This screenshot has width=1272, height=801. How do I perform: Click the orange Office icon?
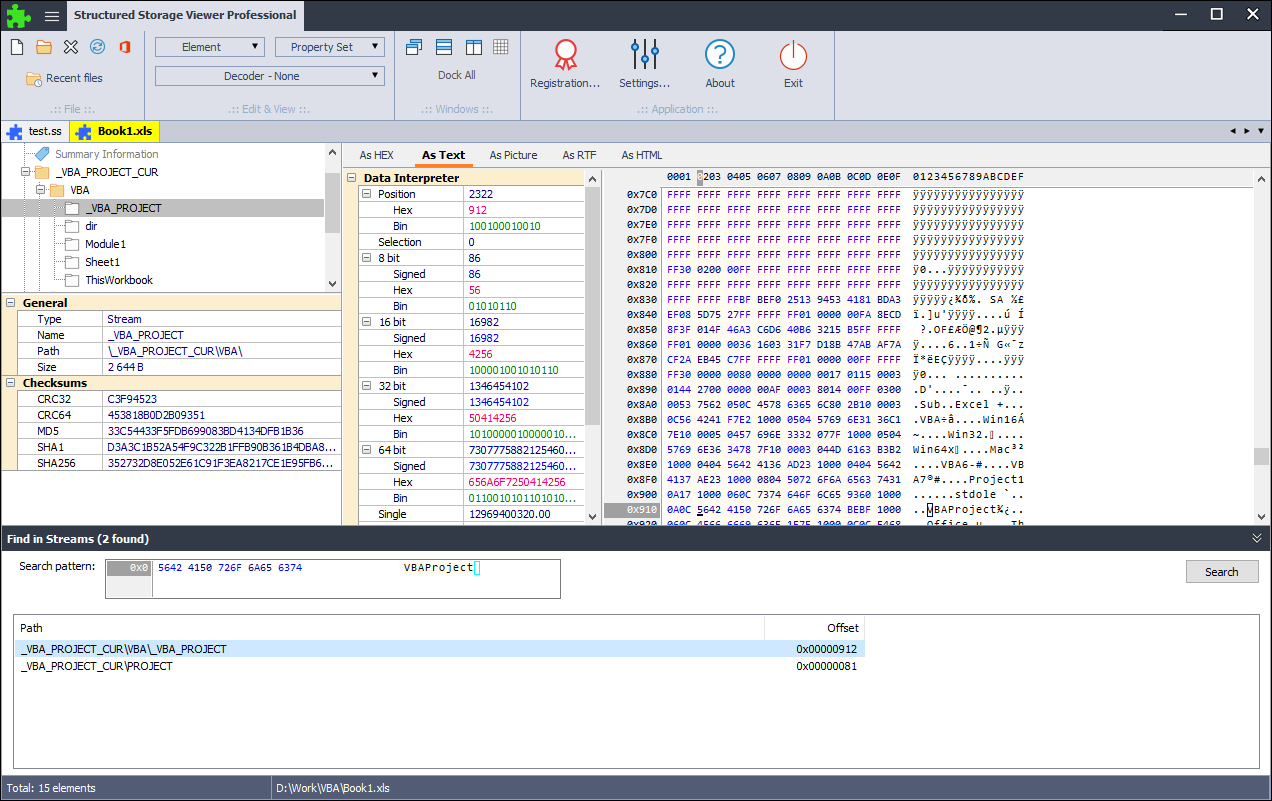[125, 47]
